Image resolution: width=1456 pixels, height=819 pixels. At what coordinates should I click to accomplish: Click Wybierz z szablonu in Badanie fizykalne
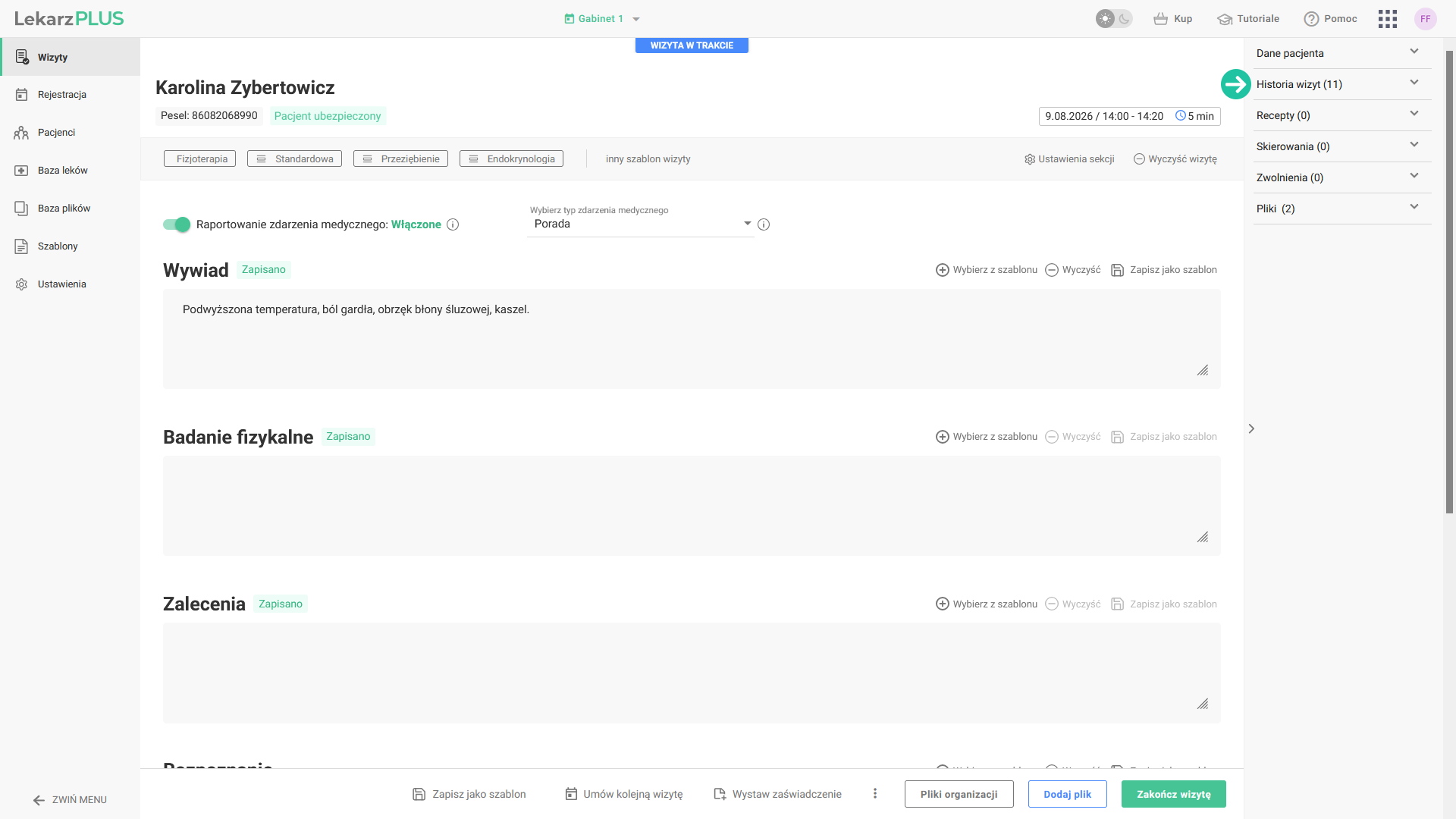(x=986, y=437)
